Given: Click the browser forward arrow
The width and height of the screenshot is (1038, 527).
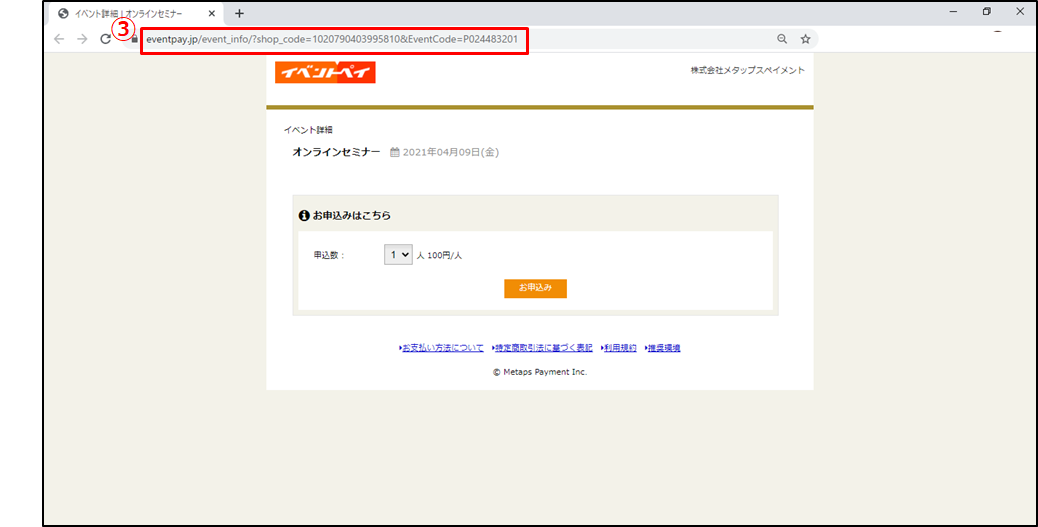Looking at the screenshot, I should pos(82,39).
